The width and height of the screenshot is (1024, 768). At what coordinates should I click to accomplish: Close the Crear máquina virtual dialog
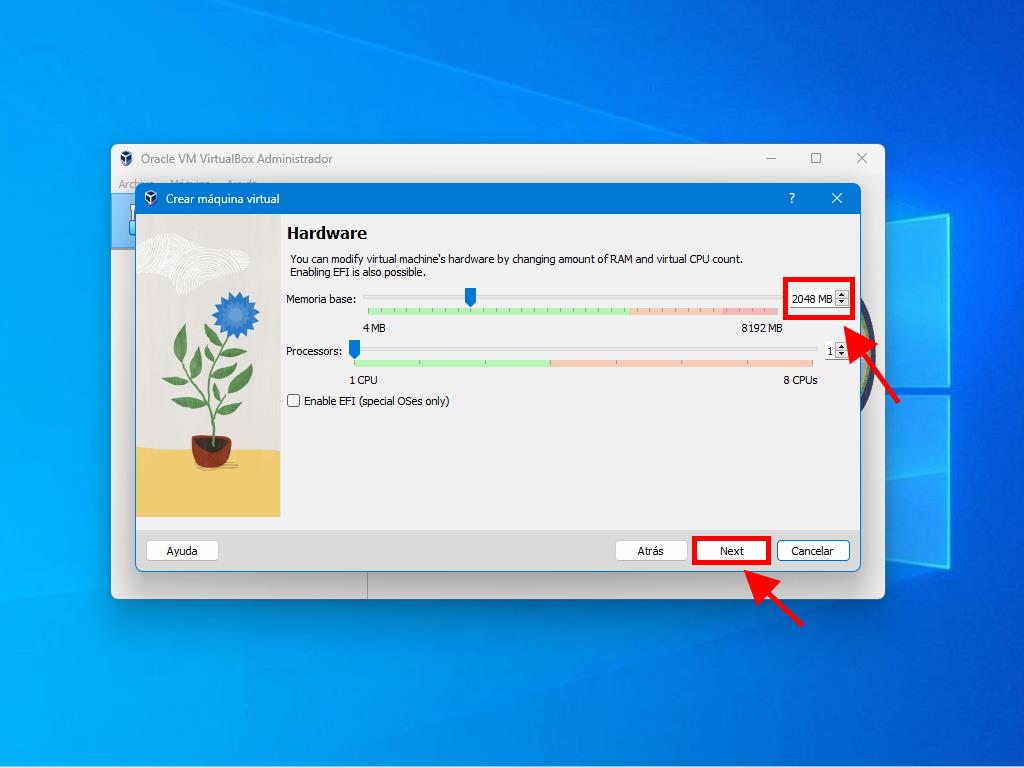[837, 198]
